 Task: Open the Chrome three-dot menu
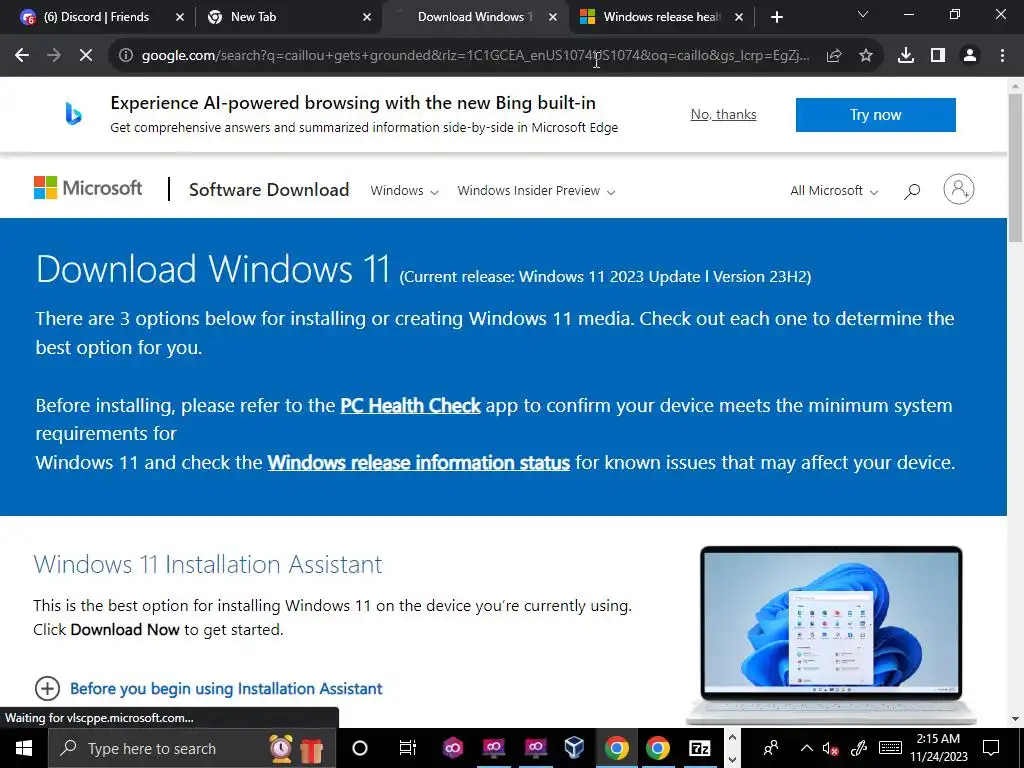pos(1002,56)
